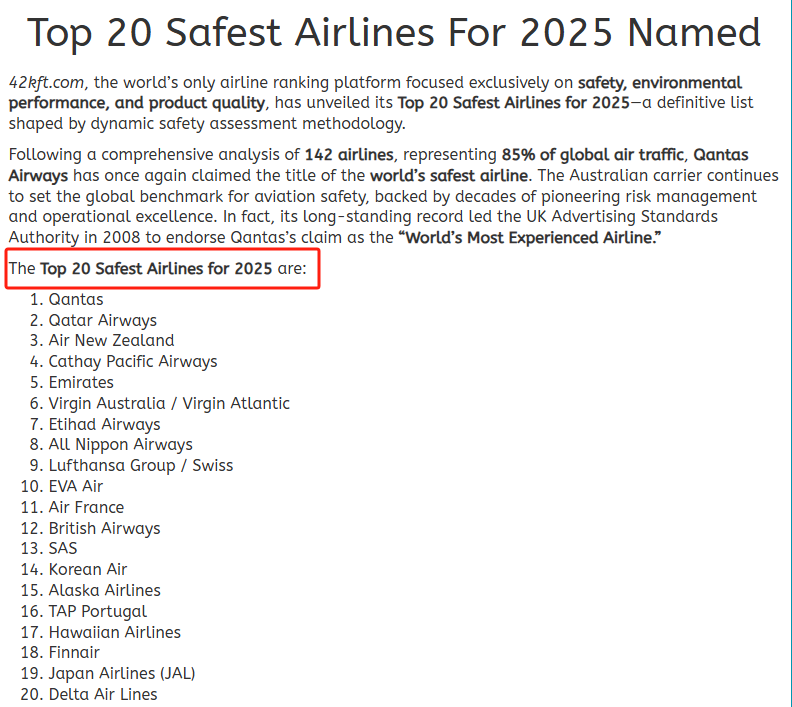Select the Cathay Pacific Airways entry

pos(133,362)
